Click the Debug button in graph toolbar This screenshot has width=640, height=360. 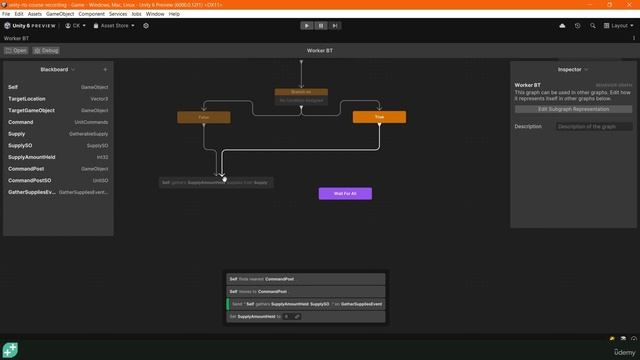[x=46, y=51]
